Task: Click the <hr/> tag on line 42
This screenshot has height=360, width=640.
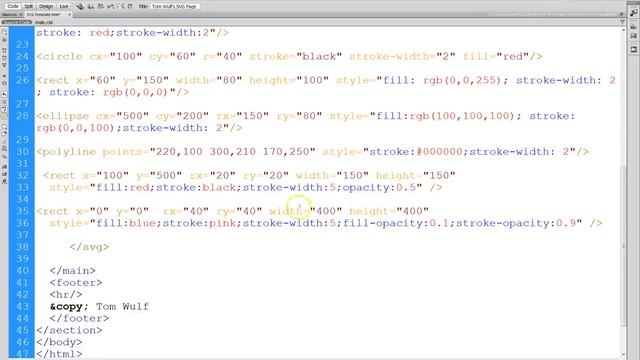Action: click(66, 294)
